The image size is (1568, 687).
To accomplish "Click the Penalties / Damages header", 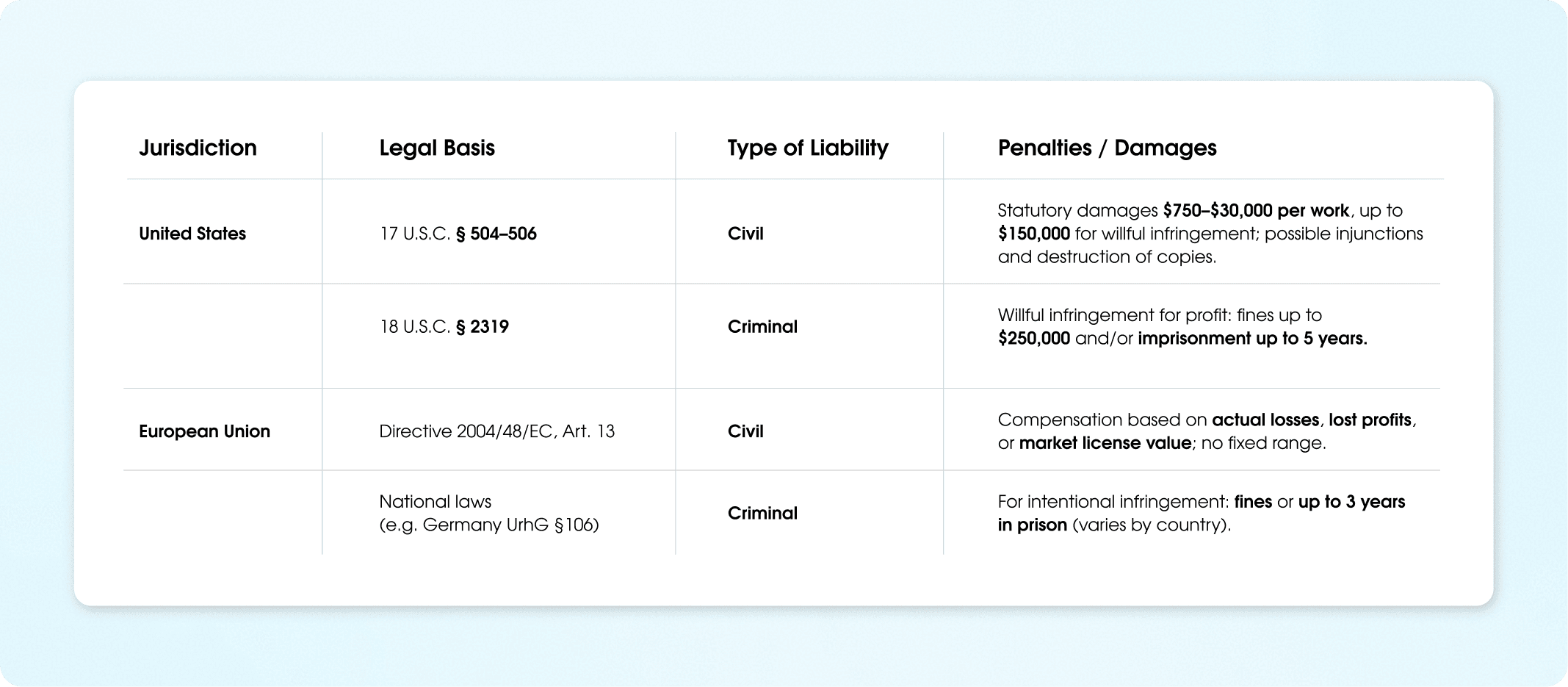I will point(1107,148).
